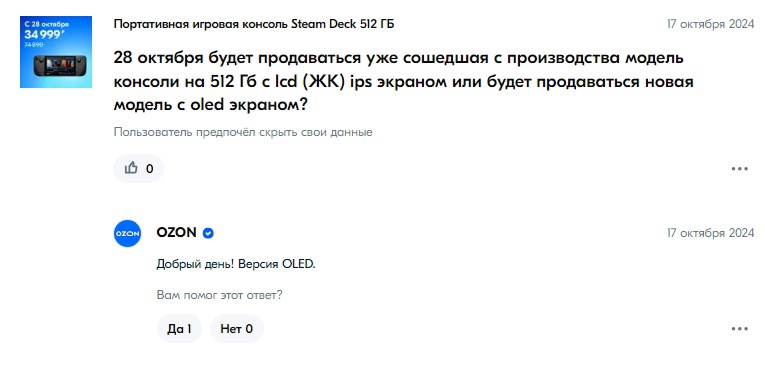
Task: Open the three-dot menu of OZON's answer
Action: point(740,329)
